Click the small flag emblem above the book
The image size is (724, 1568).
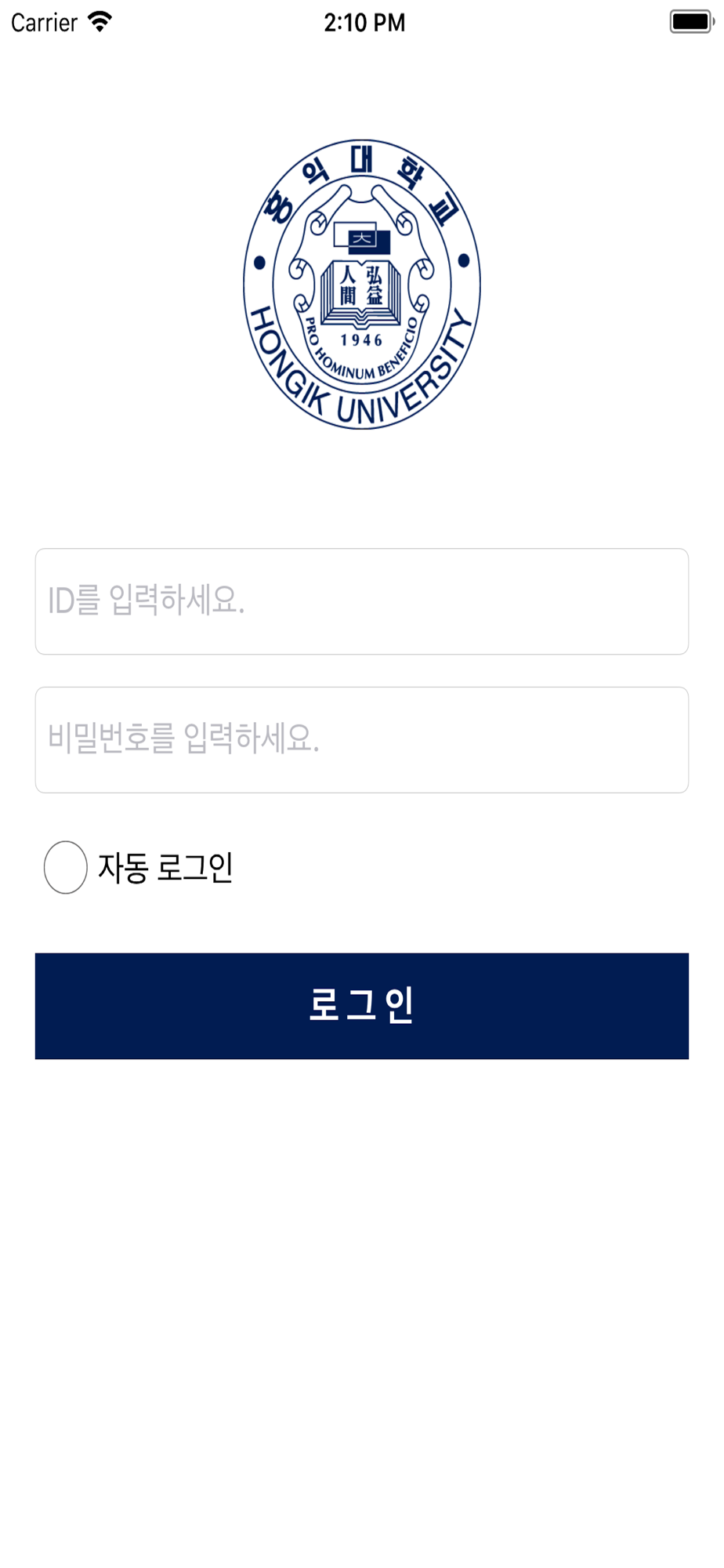(361, 238)
